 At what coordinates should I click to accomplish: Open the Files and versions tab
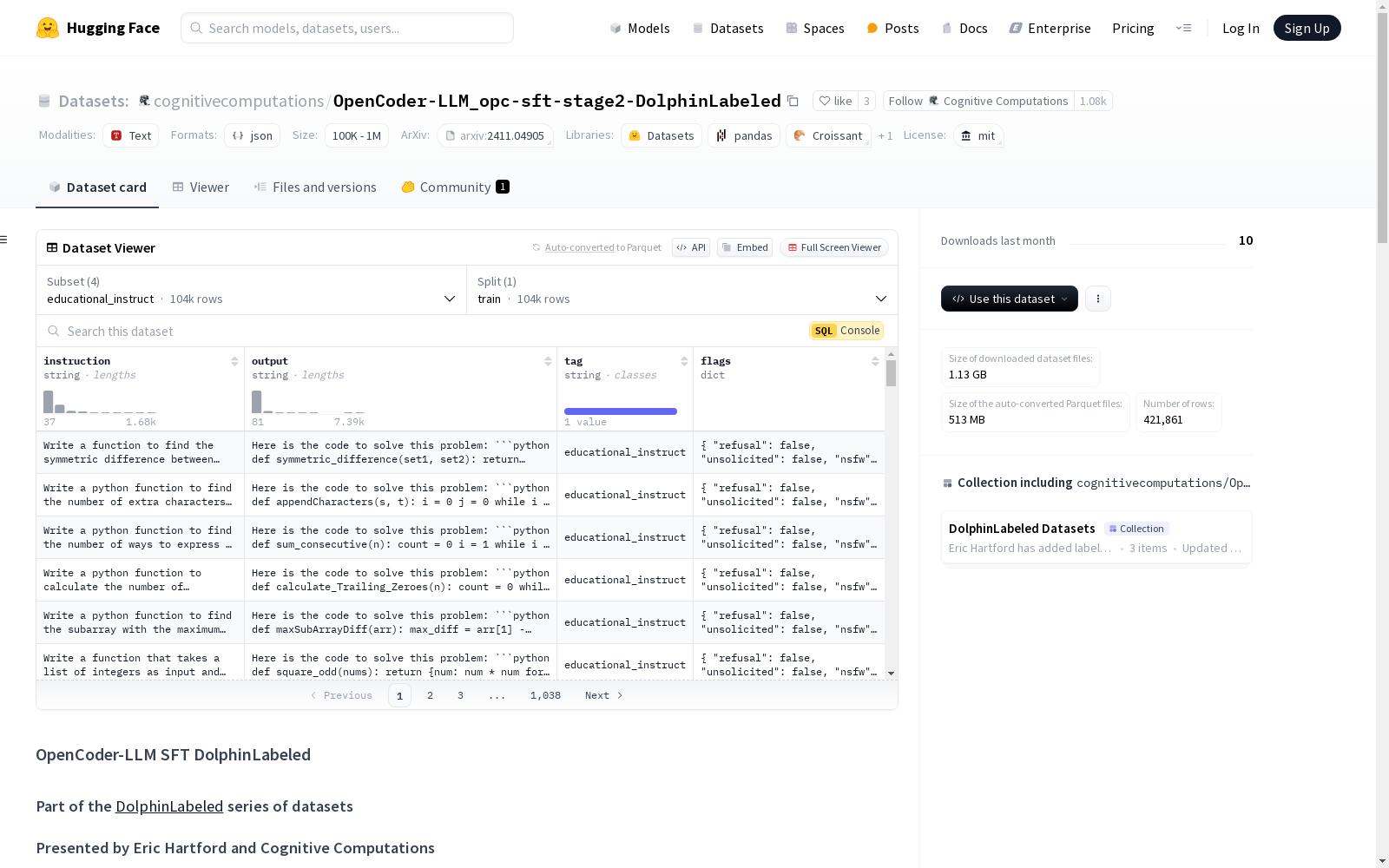(315, 187)
